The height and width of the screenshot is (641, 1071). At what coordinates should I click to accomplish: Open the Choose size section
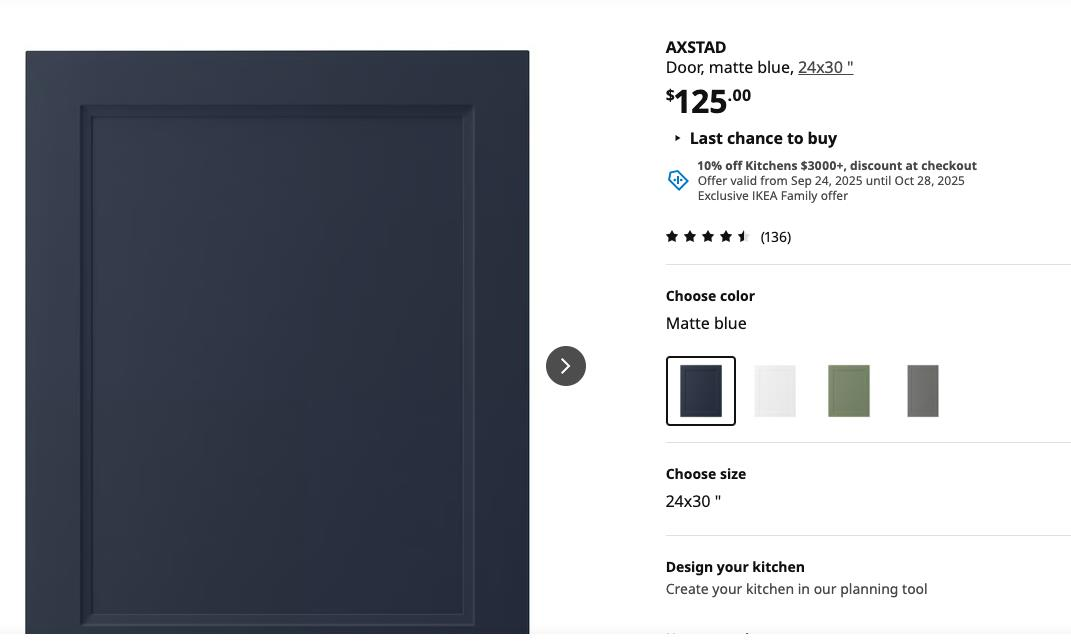tap(706, 474)
